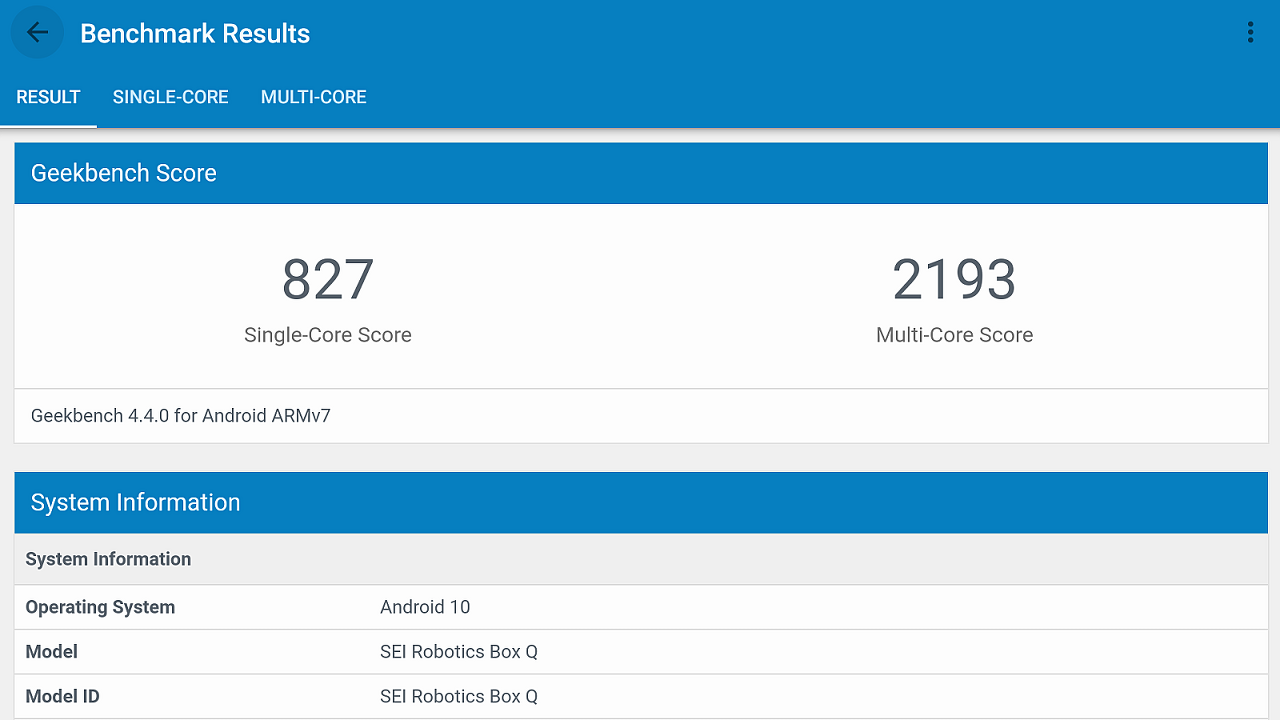Click the 2193 multi-core score value

(954, 280)
